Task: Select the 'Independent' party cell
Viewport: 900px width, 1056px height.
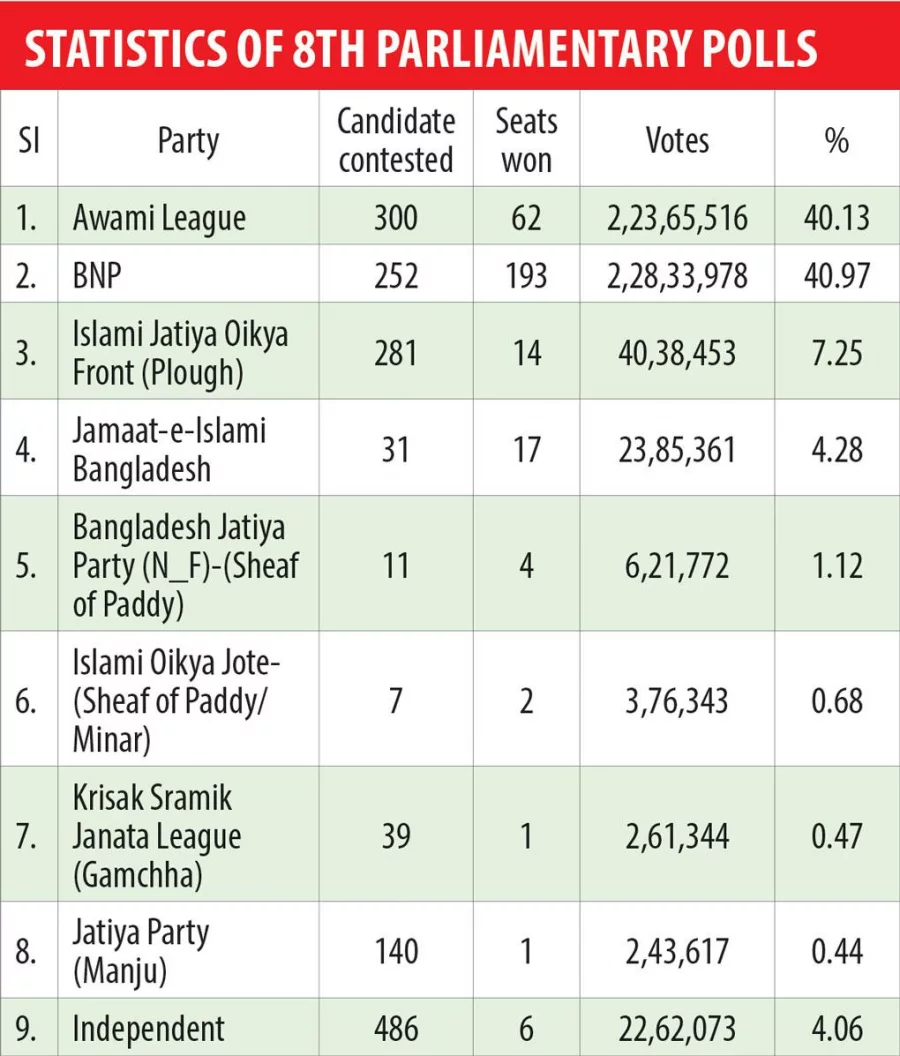Action: [188, 1028]
